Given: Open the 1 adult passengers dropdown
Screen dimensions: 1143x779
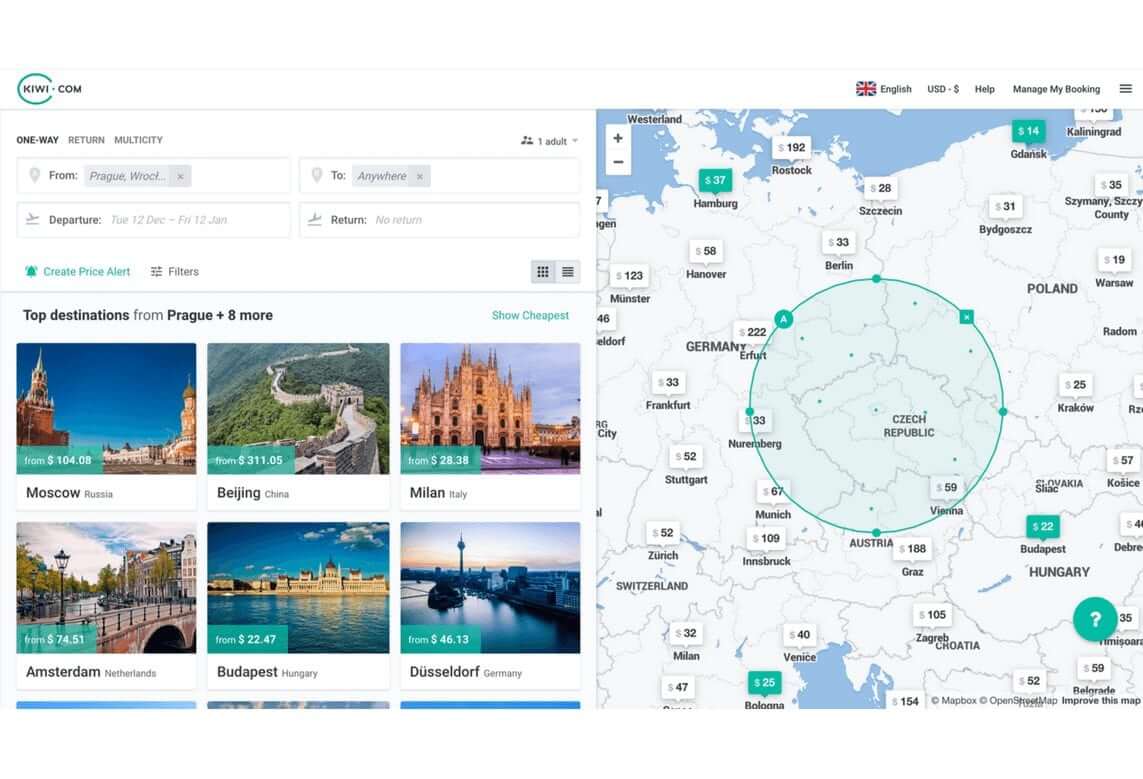Looking at the screenshot, I should pyautogui.click(x=549, y=141).
